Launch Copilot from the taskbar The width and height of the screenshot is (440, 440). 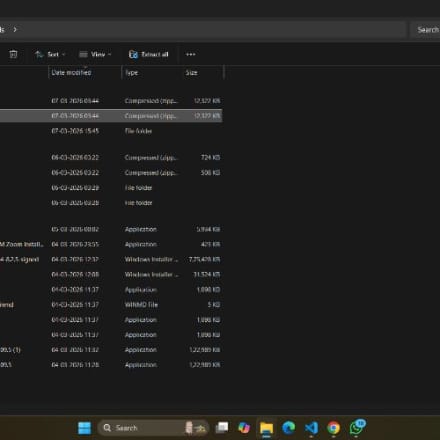pos(244,428)
